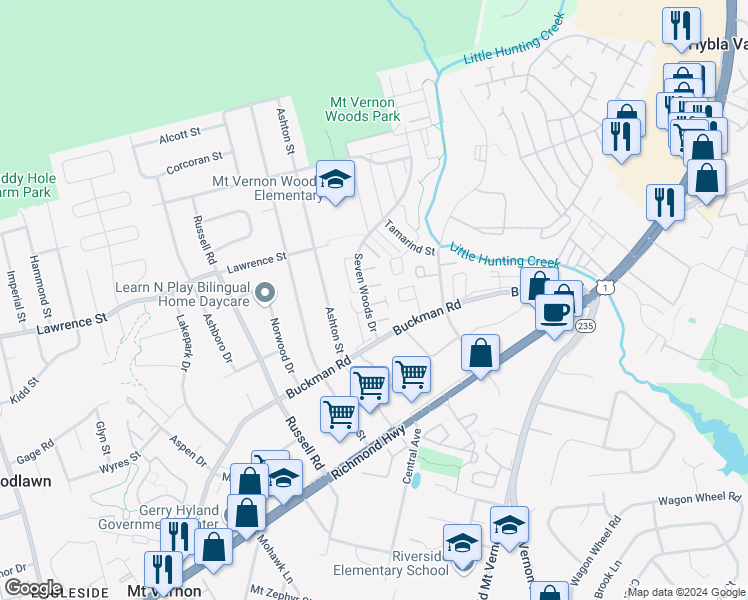Click the Google logo link

tap(33, 588)
